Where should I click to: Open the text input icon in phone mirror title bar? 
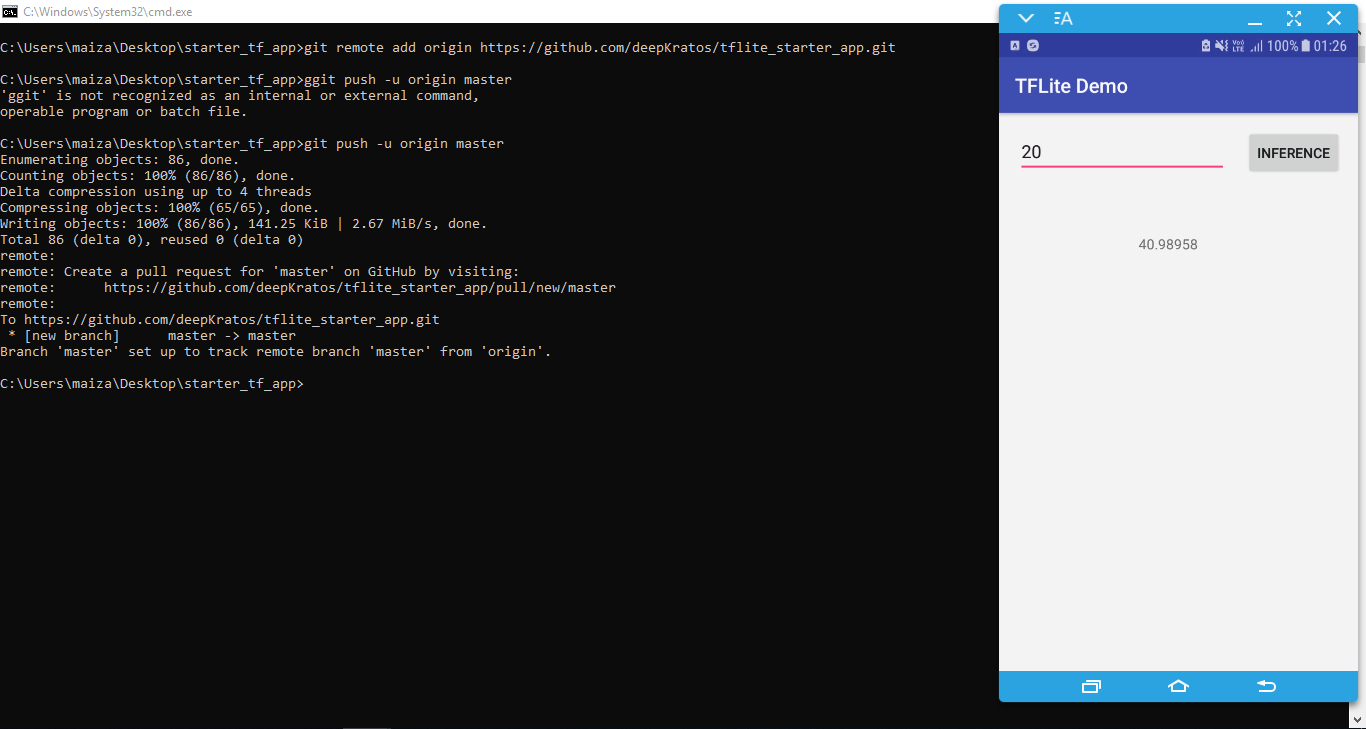pyautogui.click(x=1063, y=18)
